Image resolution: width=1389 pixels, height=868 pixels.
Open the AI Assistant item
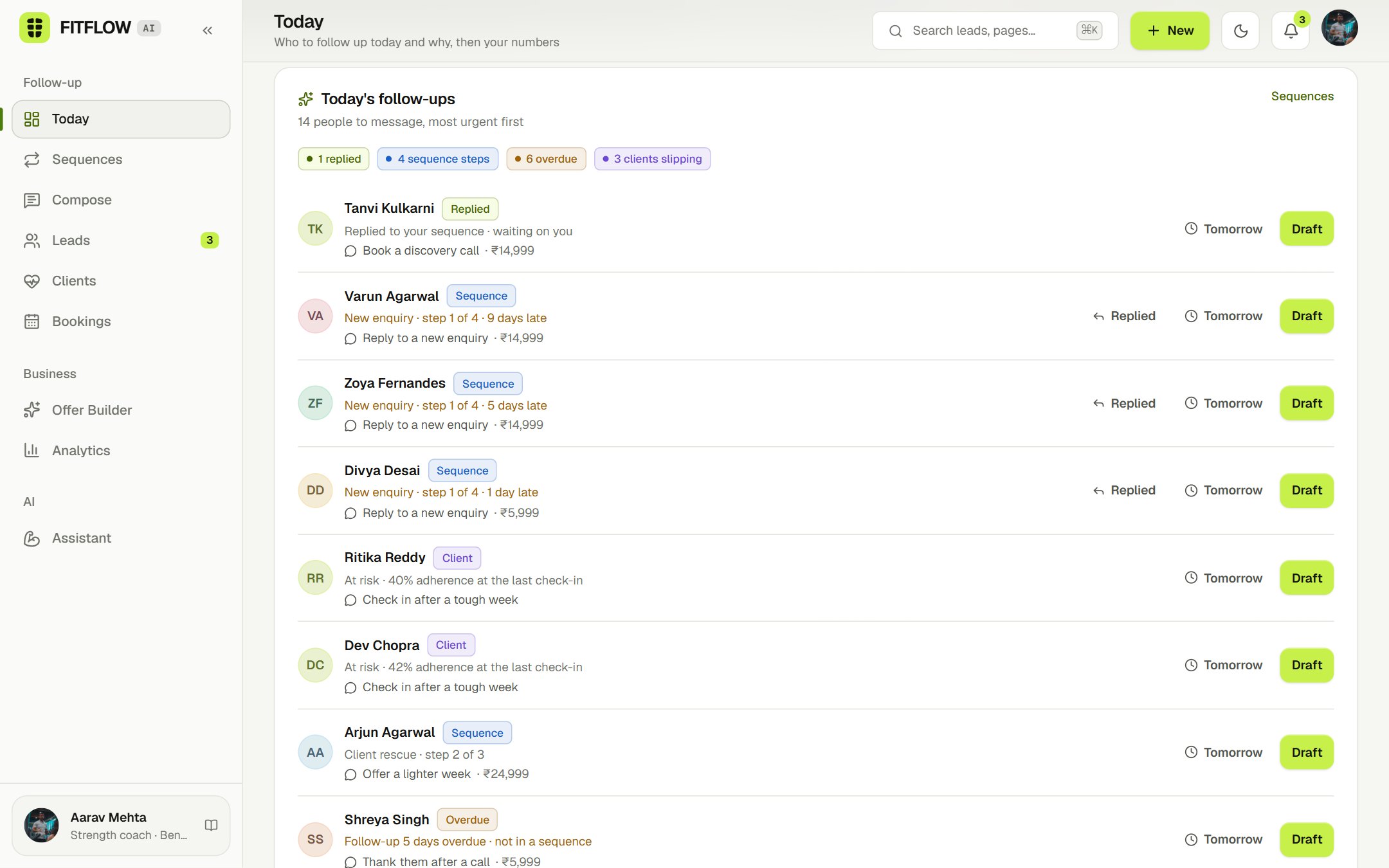(x=121, y=538)
